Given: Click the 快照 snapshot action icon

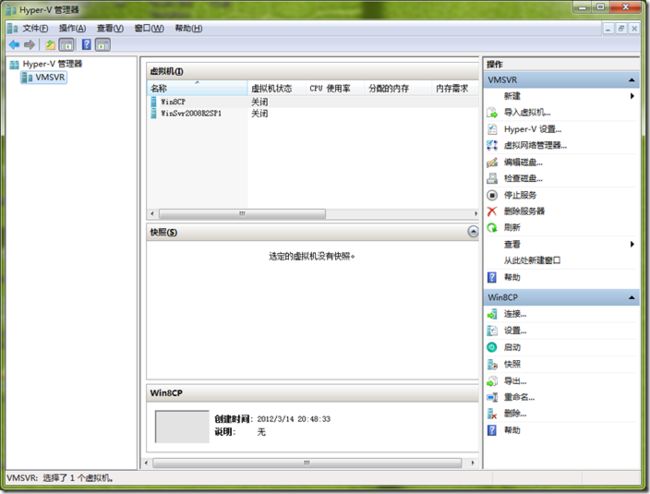Looking at the screenshot, I should click(492, 364).
